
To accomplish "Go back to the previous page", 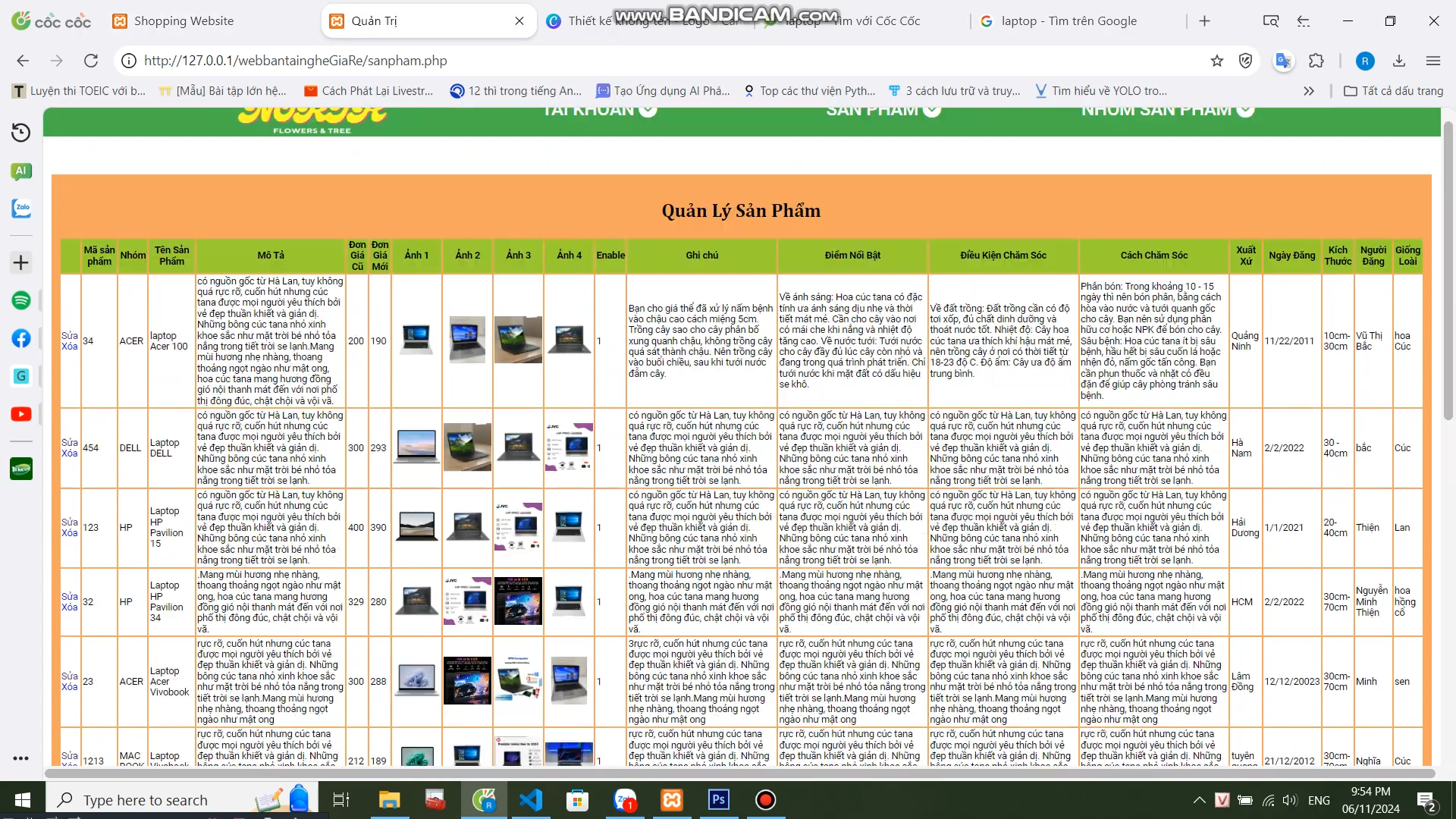I will [x=23, y=61].
